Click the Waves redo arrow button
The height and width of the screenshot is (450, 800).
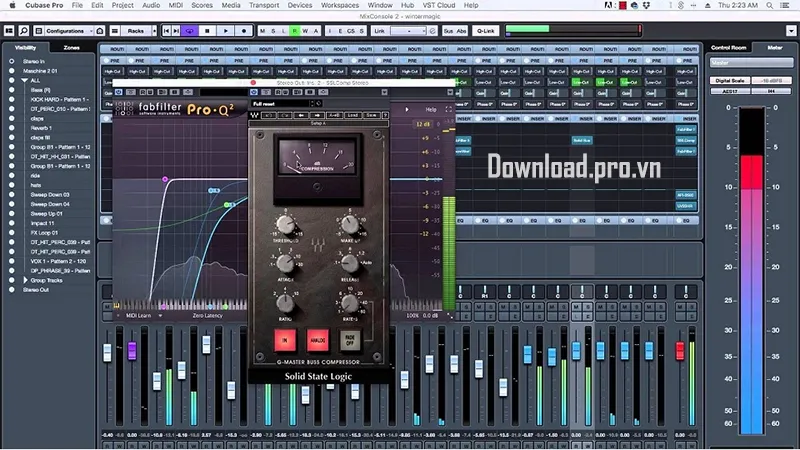pos(285,115)
